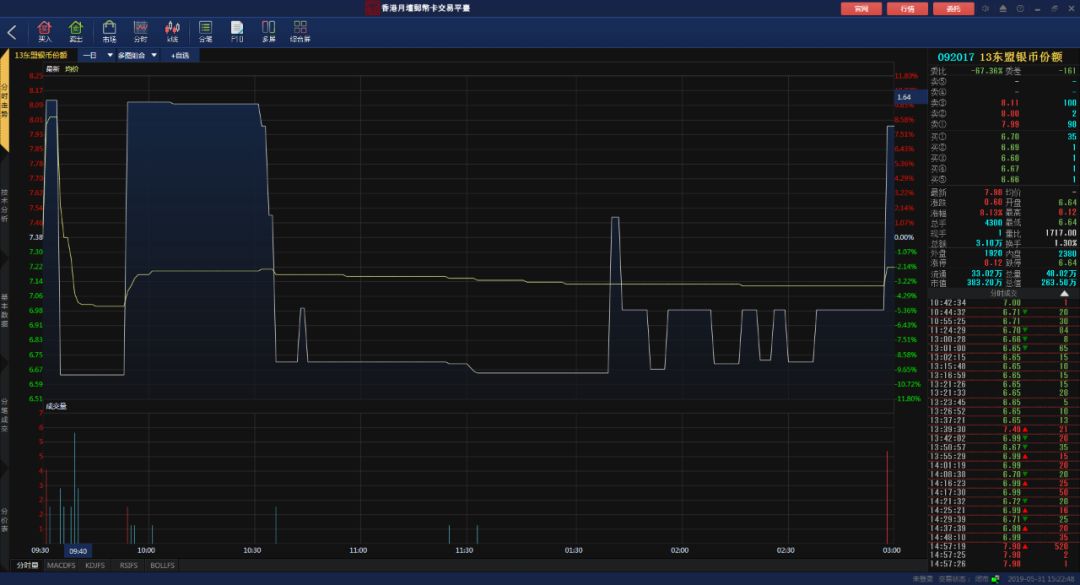This screenshot has height=585, width=1080.
Task: Open the 卖出 sell icon
Action: (x=76, y=31)
